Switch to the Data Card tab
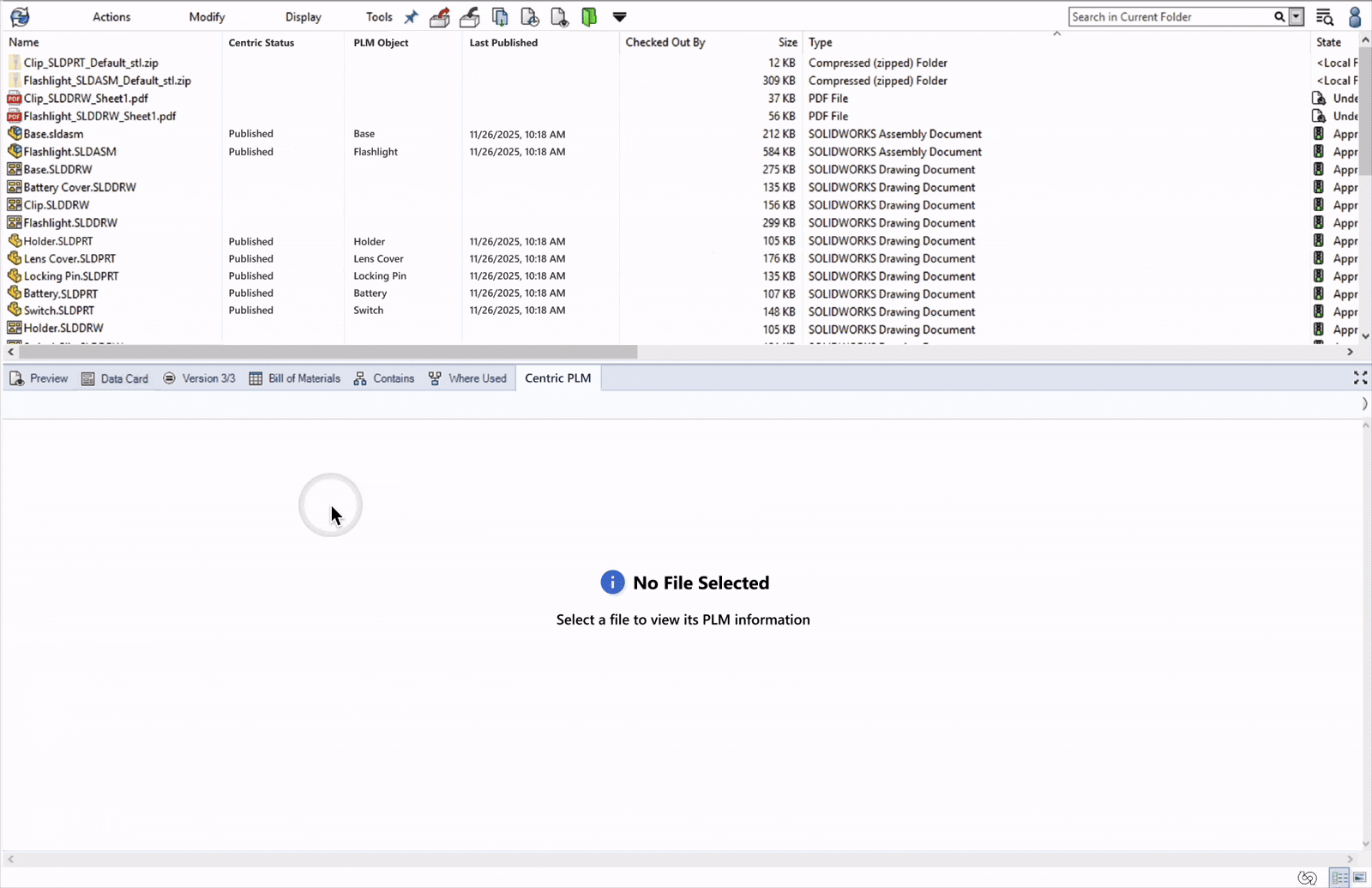The width and height of the screenshot is (1372, 888). tap(115, 378)
